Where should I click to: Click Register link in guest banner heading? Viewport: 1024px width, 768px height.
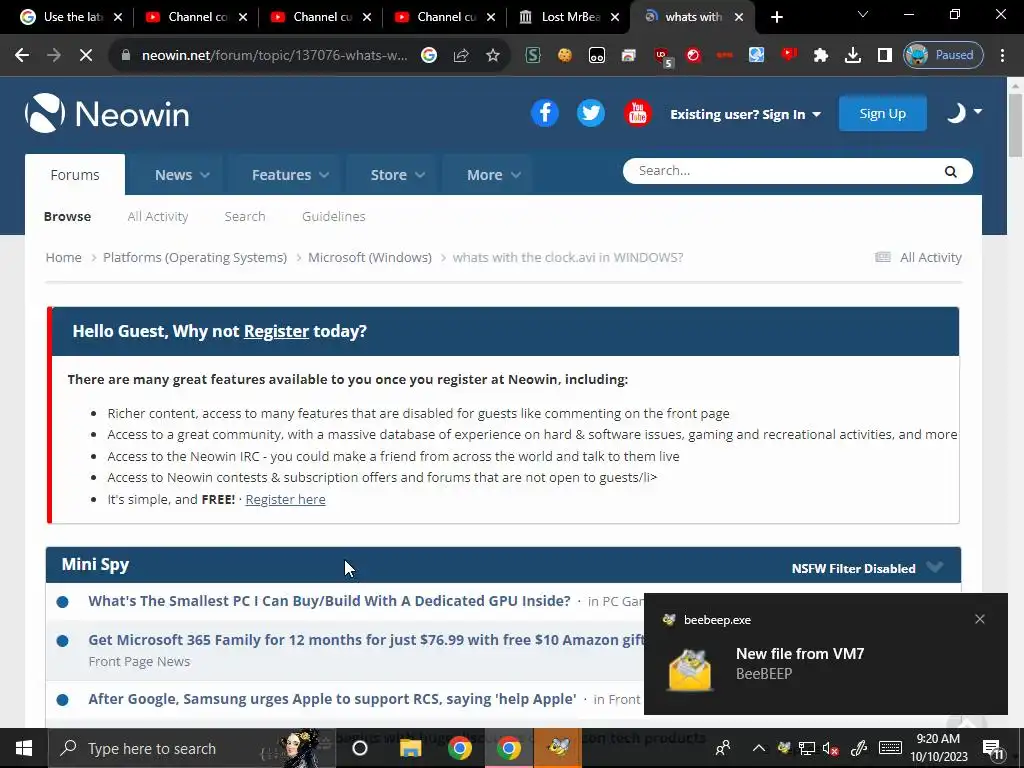[x=276, y=331]
